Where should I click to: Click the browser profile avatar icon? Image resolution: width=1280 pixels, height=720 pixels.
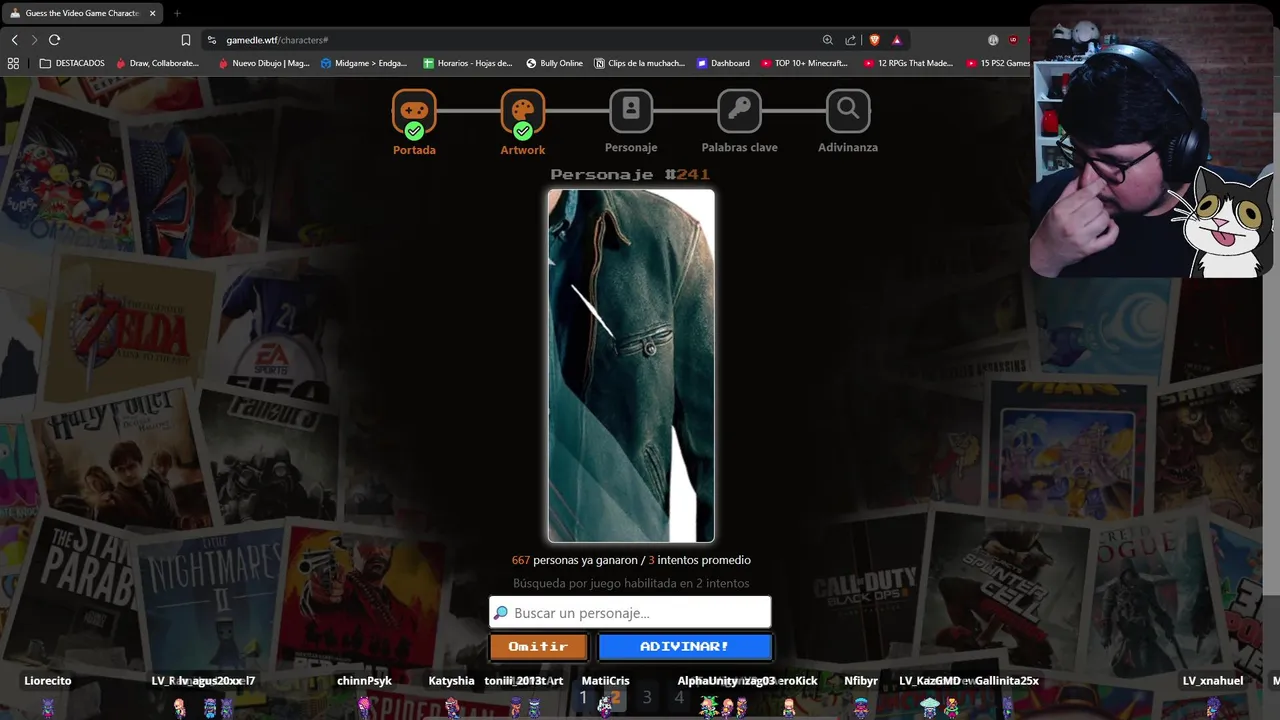993,40
